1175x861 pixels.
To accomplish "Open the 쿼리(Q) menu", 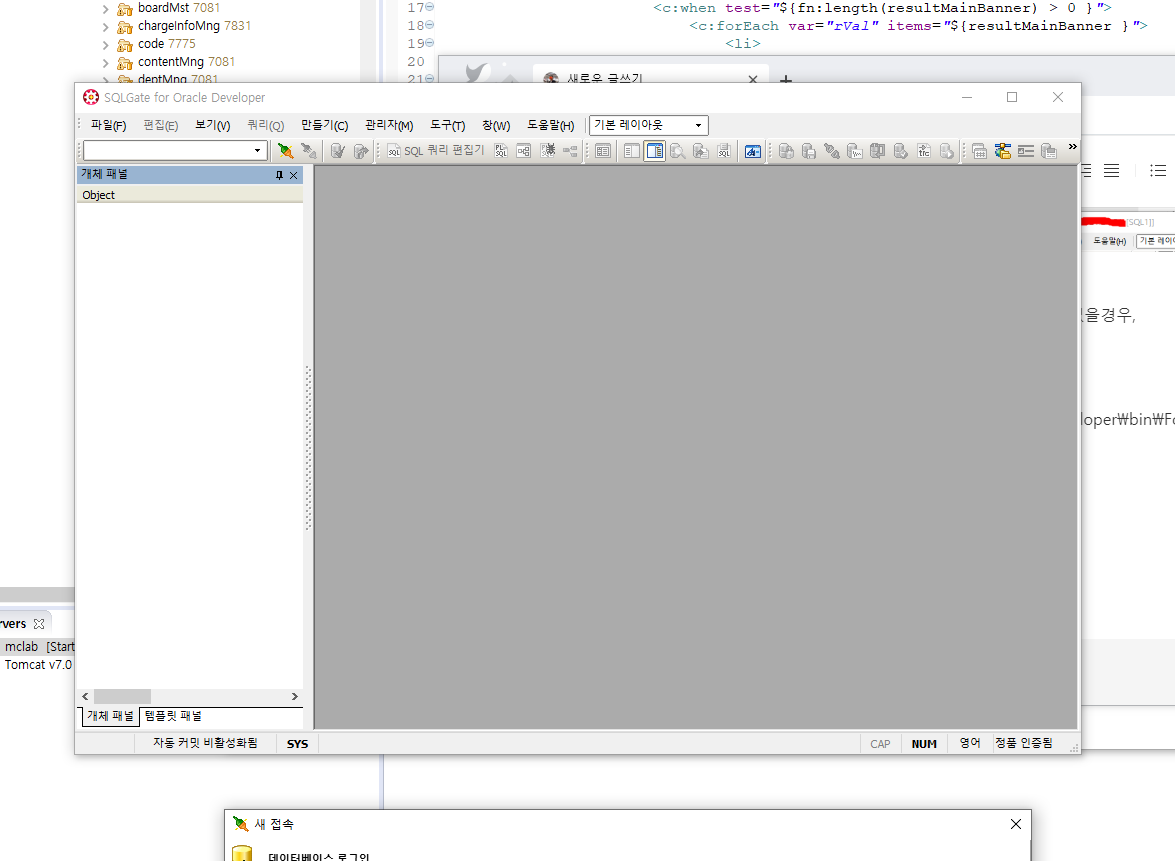I will (265, 125).
